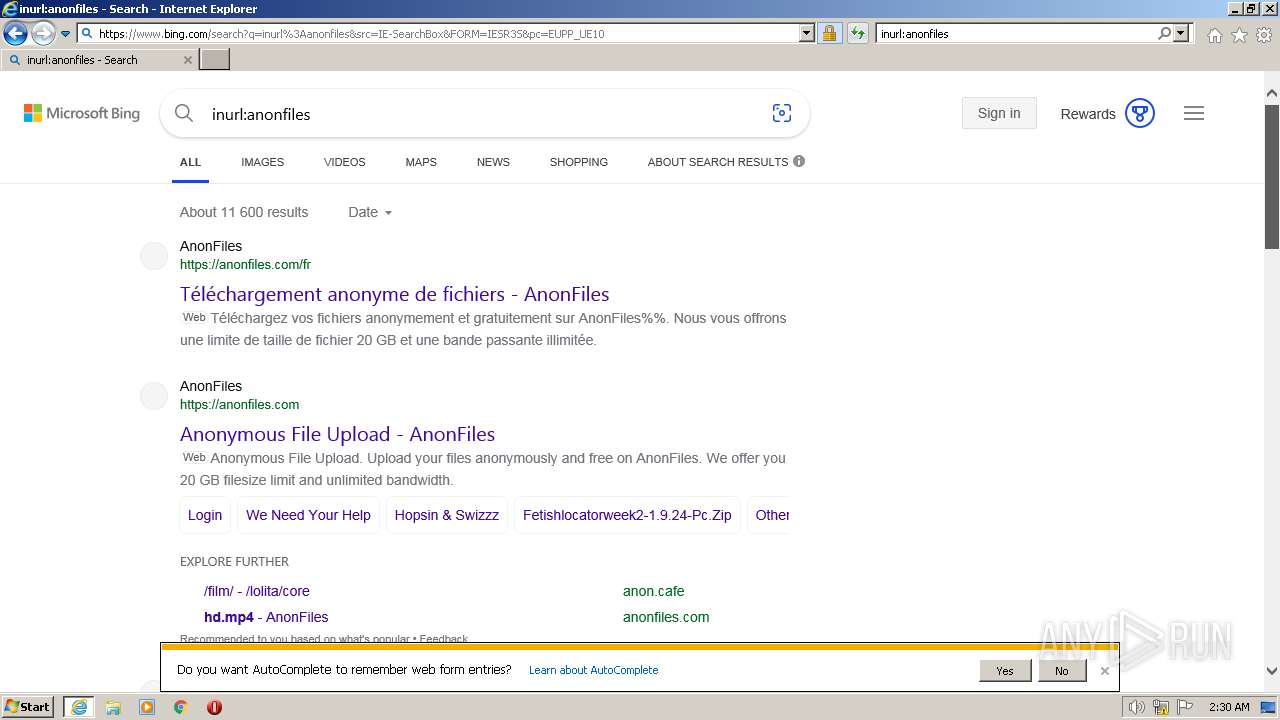Click the Login sitelink button
The image size is (1280, 720).
pyautogui.click(x=205, y=515)
